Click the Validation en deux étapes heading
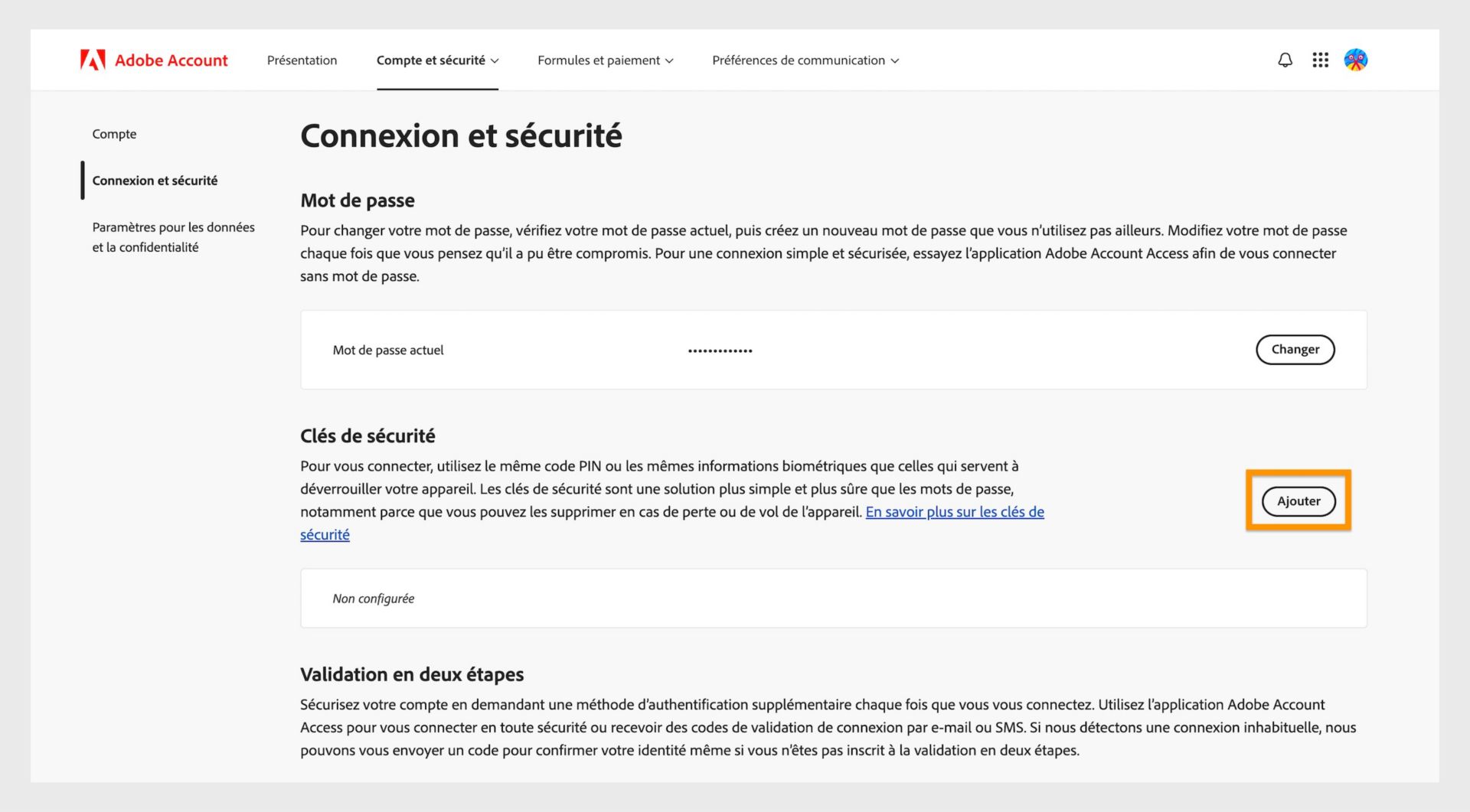 [412, 674]
